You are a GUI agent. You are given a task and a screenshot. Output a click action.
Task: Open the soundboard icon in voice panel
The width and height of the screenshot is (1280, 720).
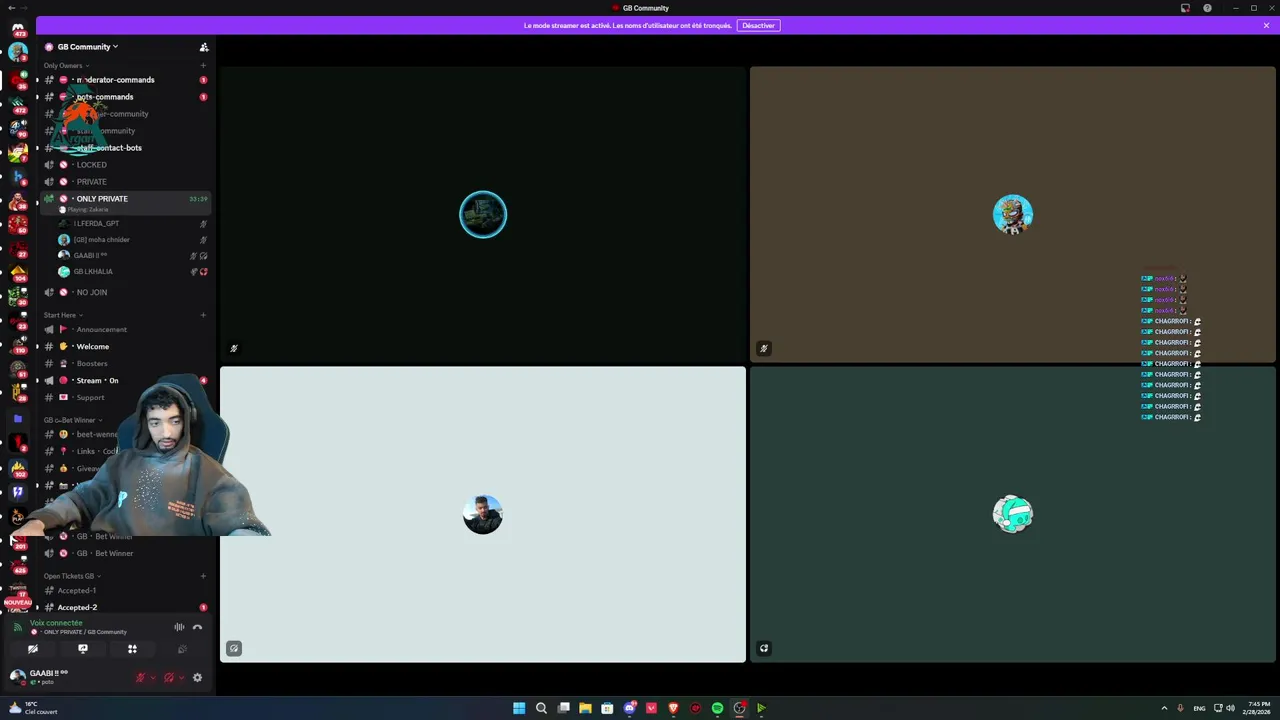click(x=182, y=649)
